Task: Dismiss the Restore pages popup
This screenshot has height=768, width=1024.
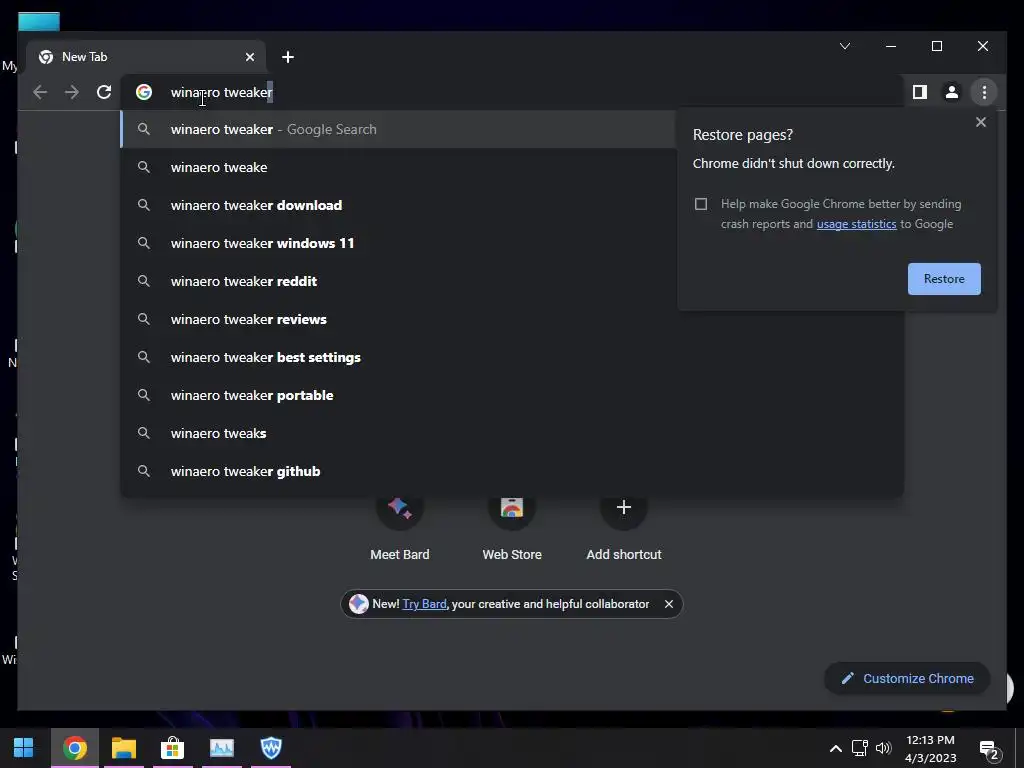Action: pos(980,122)
